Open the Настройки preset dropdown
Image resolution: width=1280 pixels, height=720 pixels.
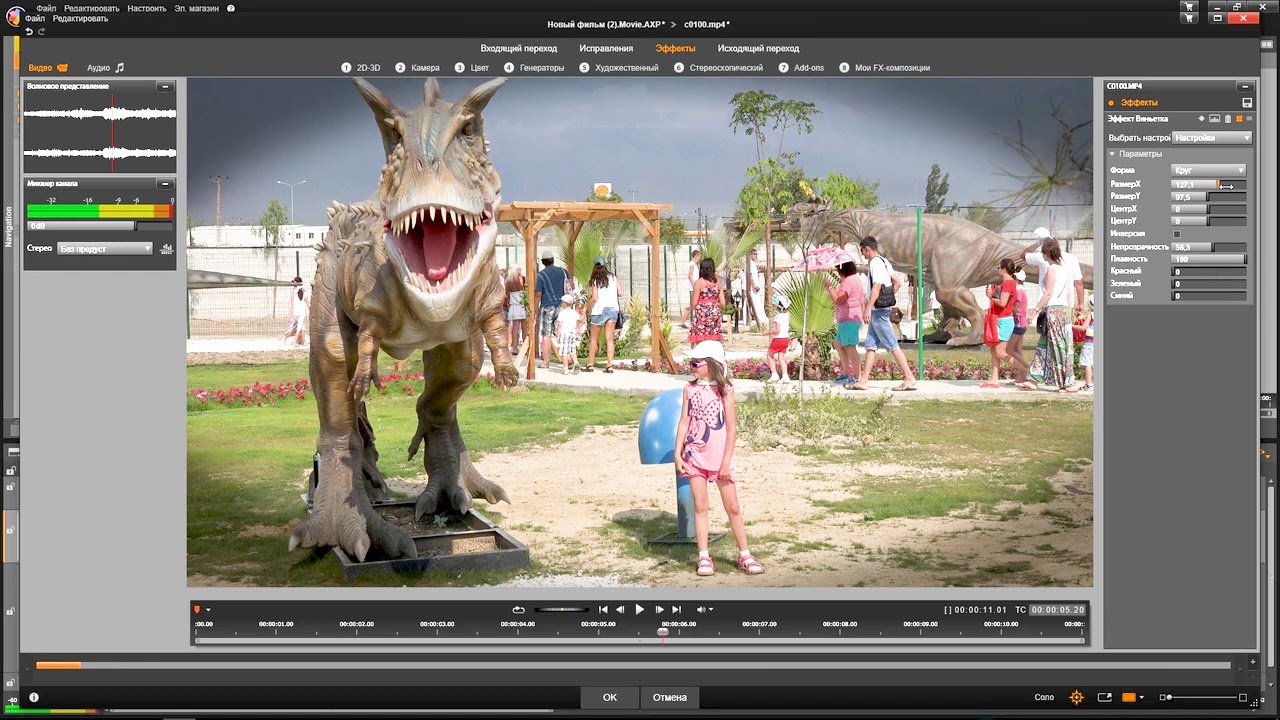pos(1212,137)
